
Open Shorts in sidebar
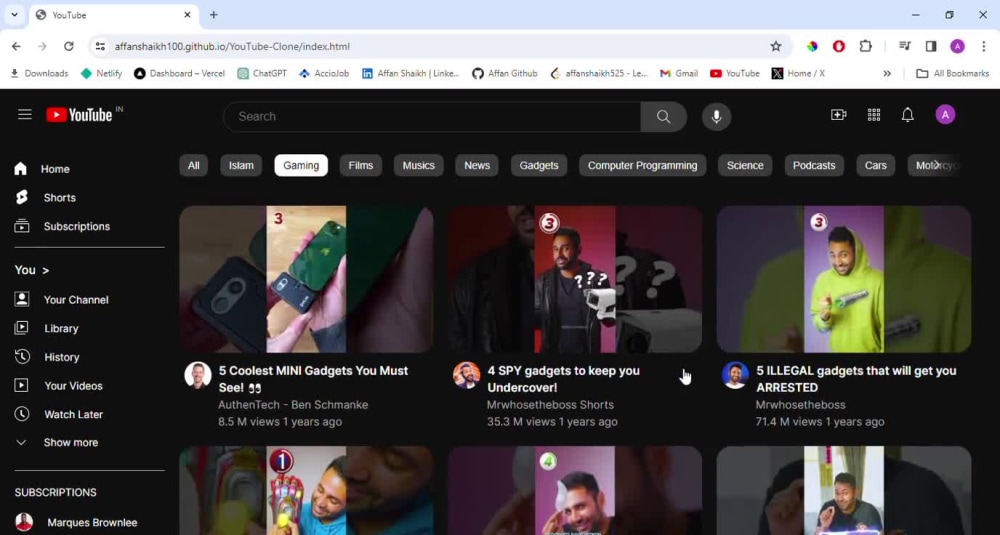click(45, 198)
